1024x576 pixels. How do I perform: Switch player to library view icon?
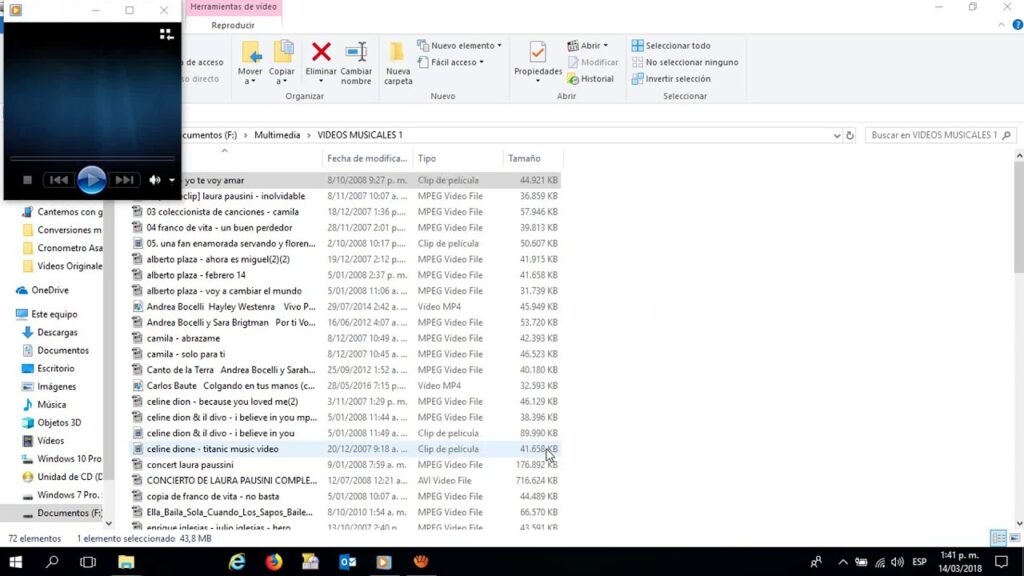(x=166, y=34)
